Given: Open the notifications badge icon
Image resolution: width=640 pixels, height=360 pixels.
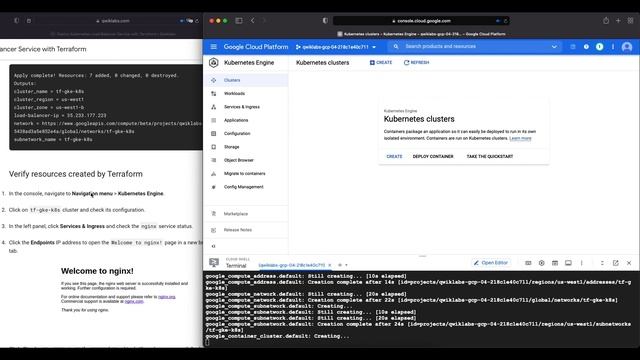Looking at the screenshot, I should click(x=599, y=47).
